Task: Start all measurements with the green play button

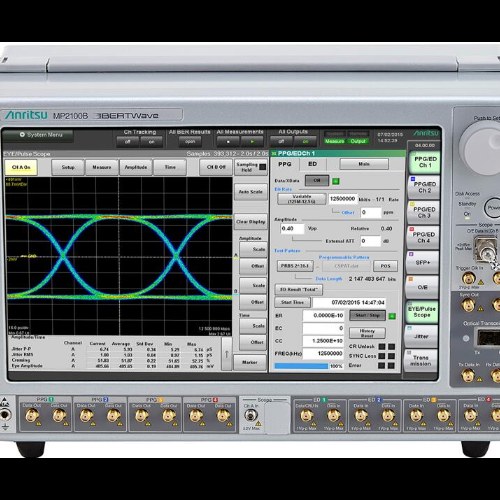Action: [252, 142]
